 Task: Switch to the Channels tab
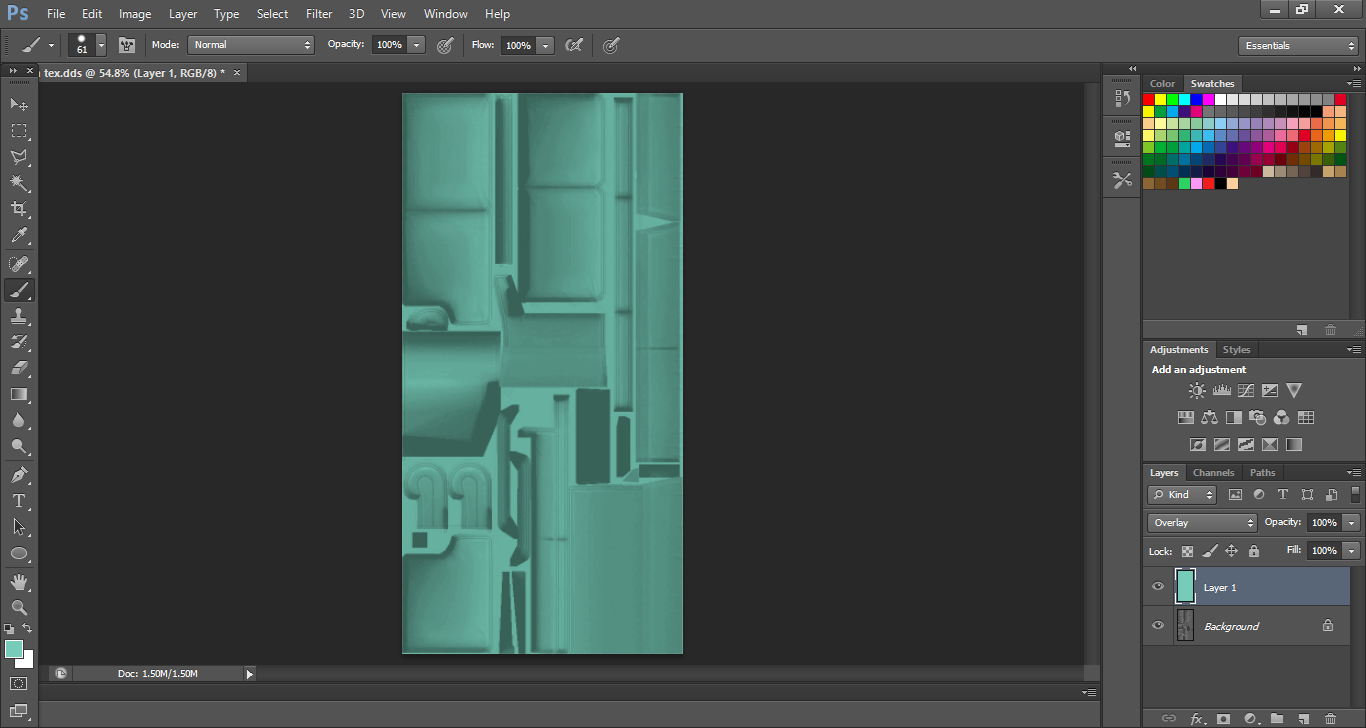pyautogui.click(x=1213, y=473)
